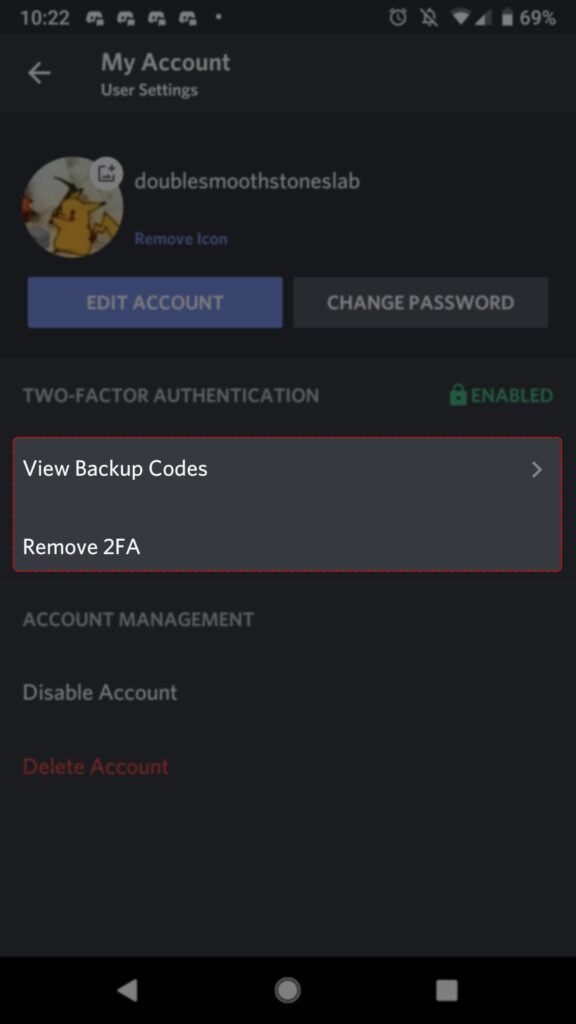Tap the CHANGE PASSWORD button
Viewport: 576px width, 1024px height.
[420, 302]
